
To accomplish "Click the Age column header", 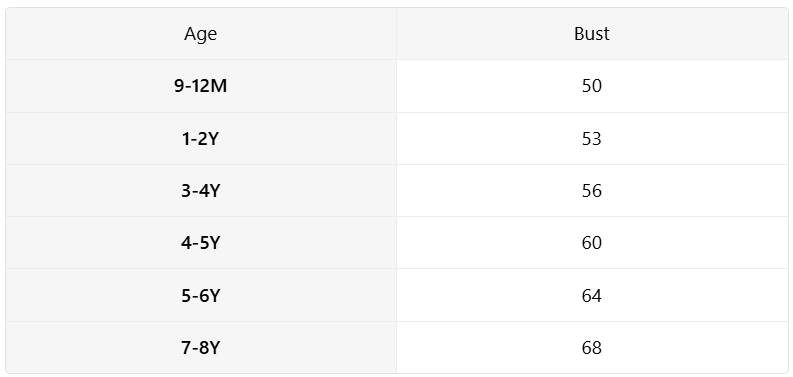I will coord(201,34).
